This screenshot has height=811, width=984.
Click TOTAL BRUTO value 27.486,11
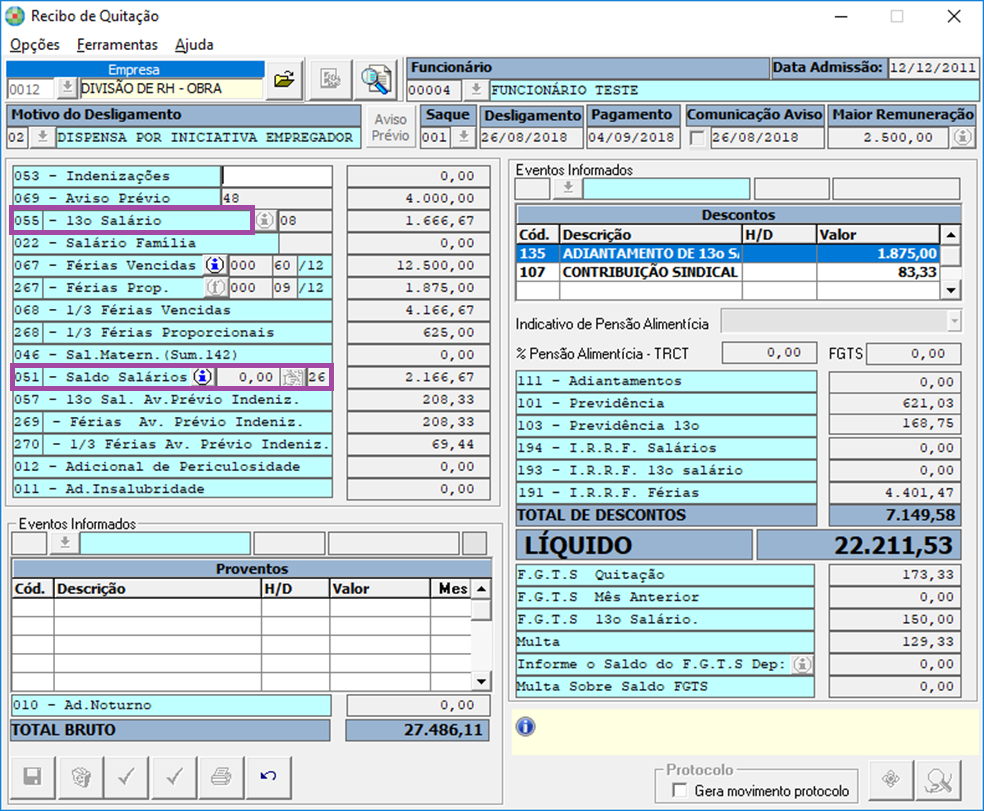point(417,730)
